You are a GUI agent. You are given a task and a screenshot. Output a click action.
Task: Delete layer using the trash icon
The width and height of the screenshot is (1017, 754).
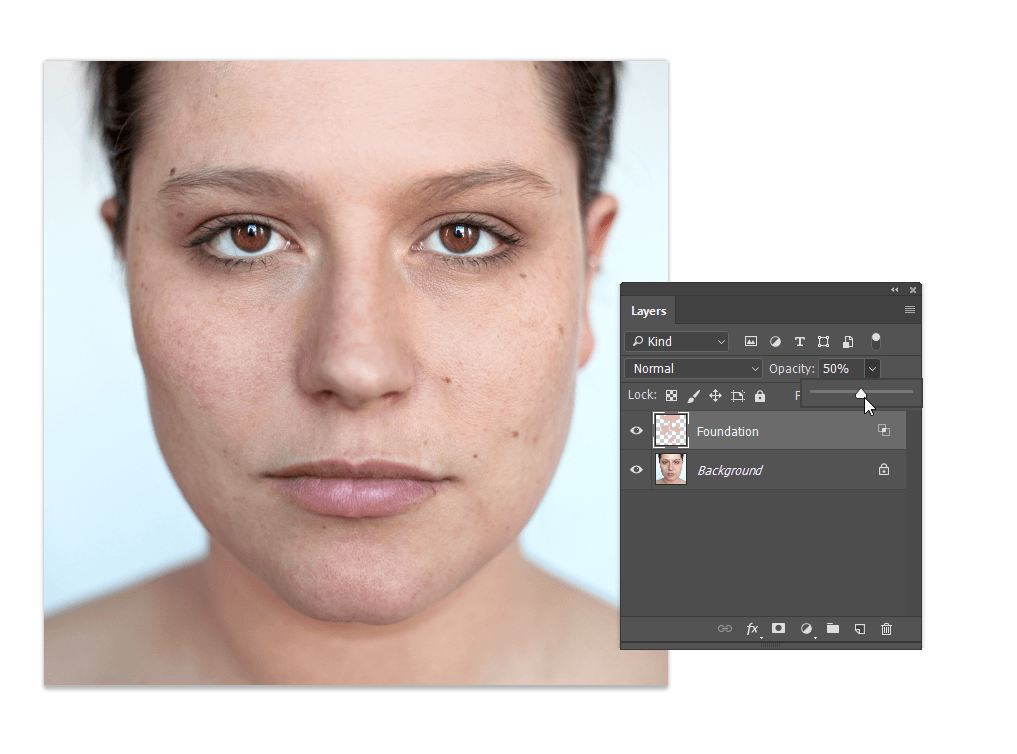pos(886,629)
